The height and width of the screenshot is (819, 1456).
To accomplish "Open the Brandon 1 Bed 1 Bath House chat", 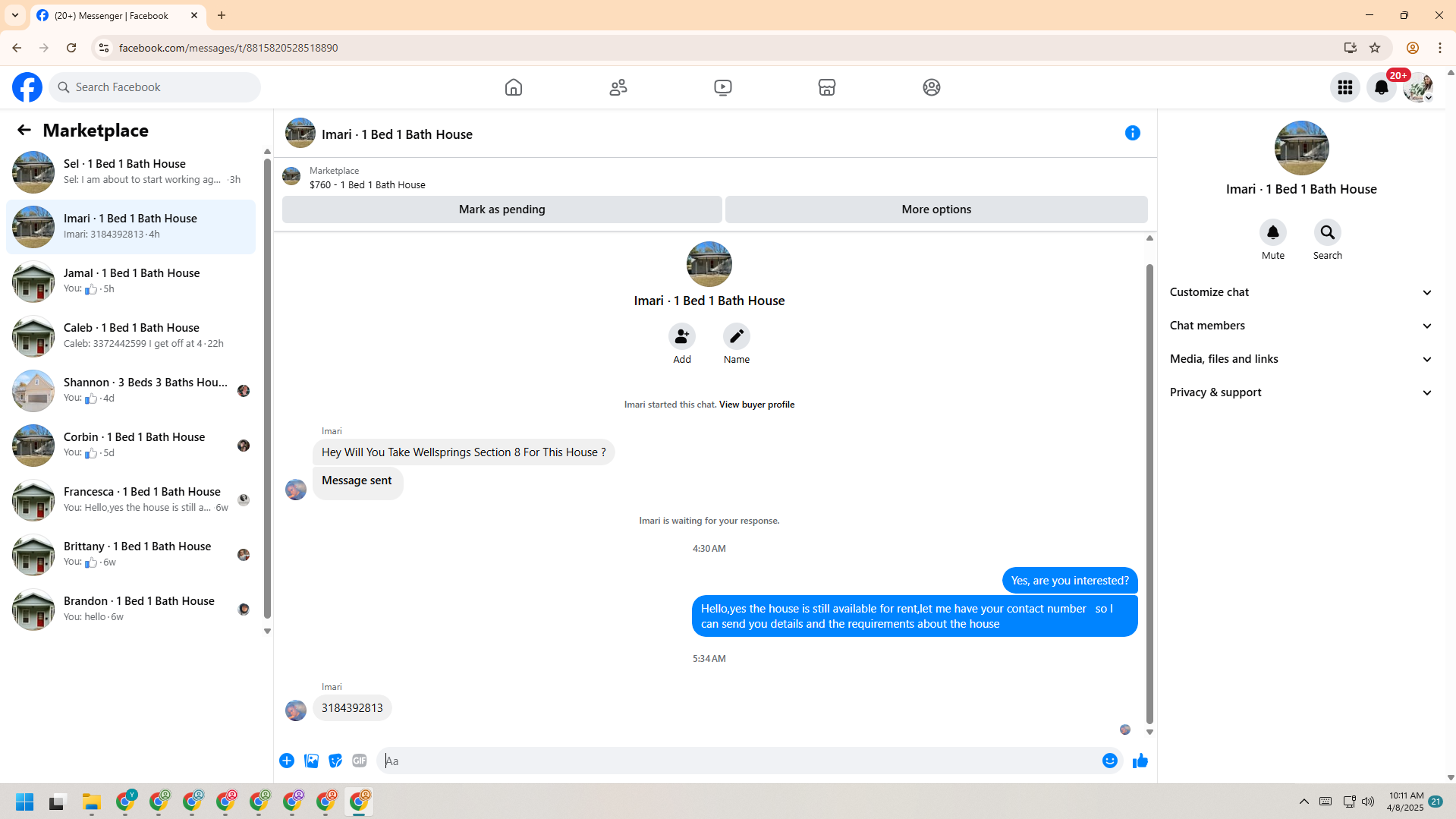I will (x=131, y=610).
